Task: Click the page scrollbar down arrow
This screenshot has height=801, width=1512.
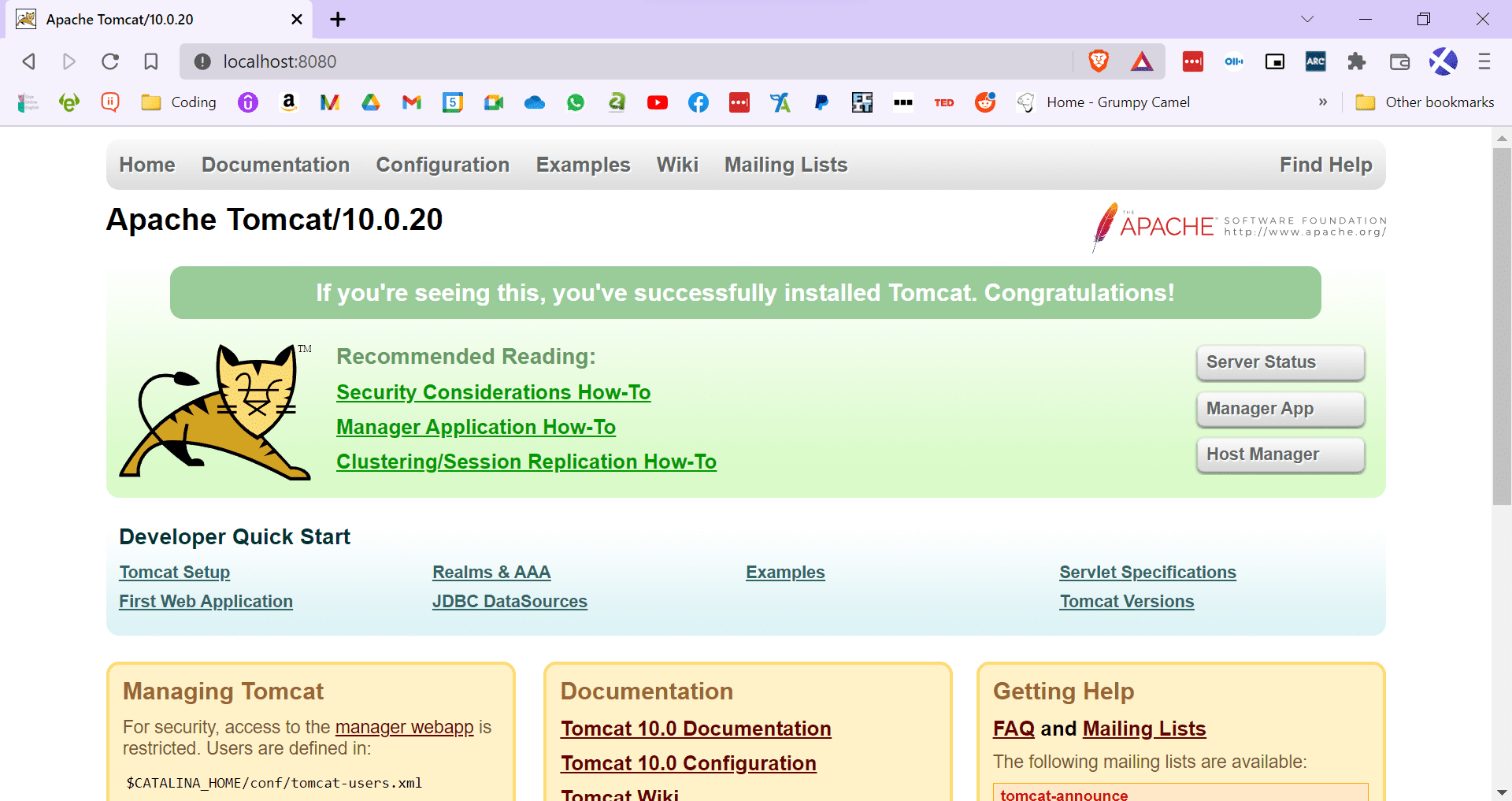Action: [x=1503, y=792]
